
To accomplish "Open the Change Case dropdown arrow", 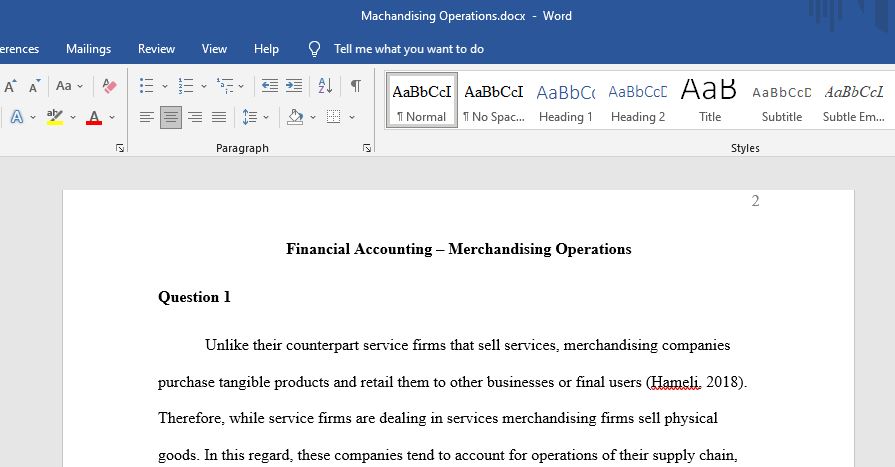I will tap(80, 87).
